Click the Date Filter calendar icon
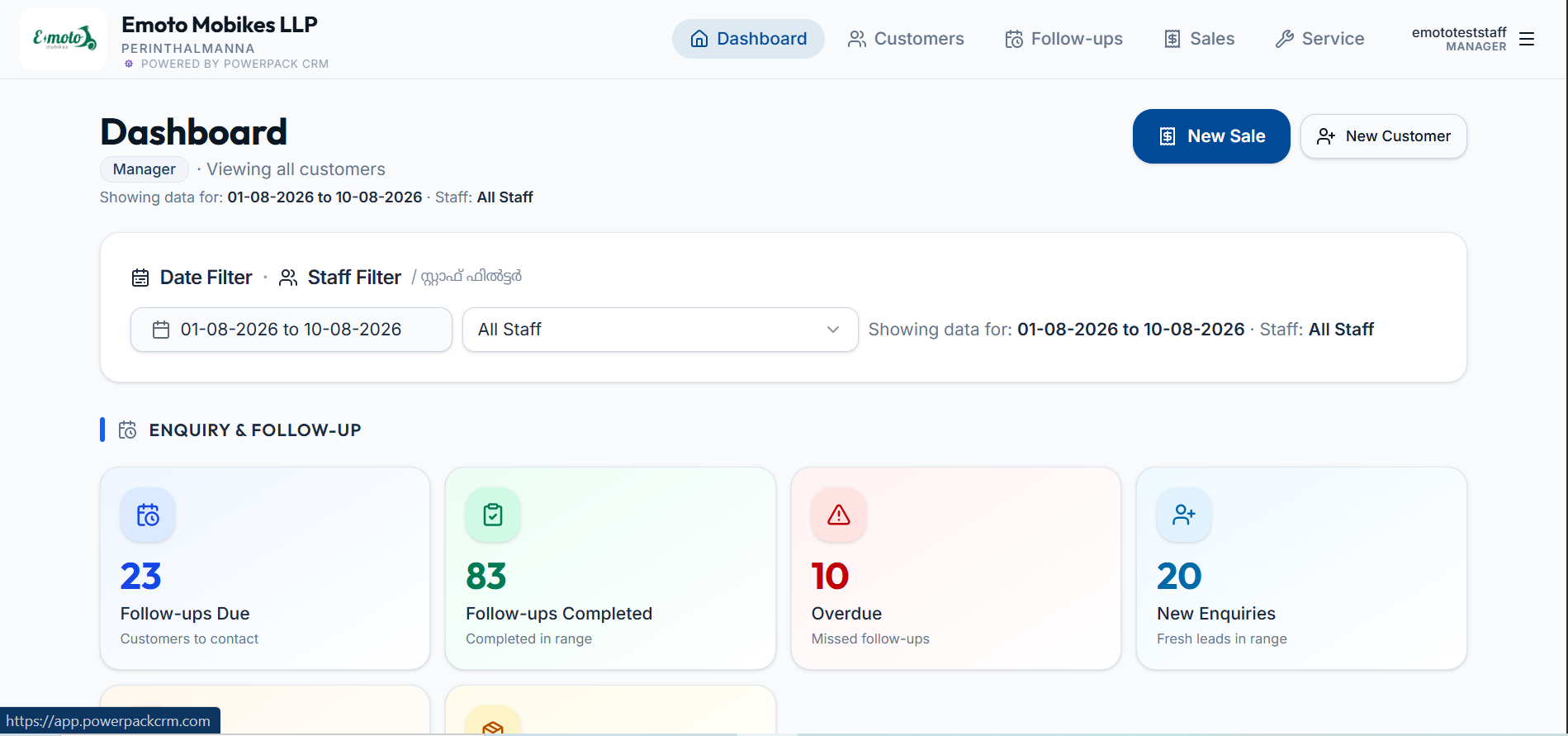 click(x=140, y=278)
